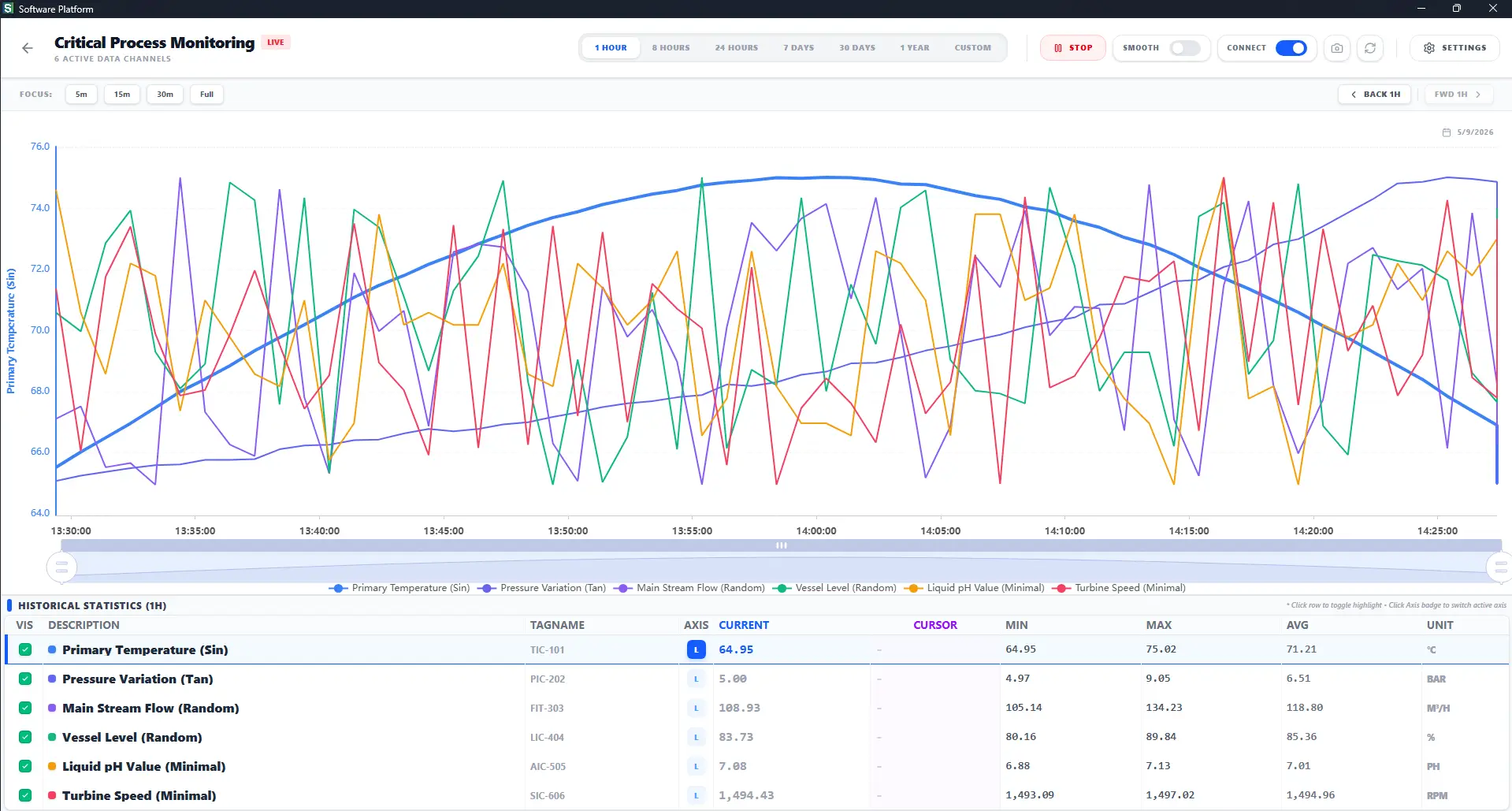Sort by the DESCRIPTION column header
The height and width of the screenshot is (811, 1512).
[x=84, y=625]
